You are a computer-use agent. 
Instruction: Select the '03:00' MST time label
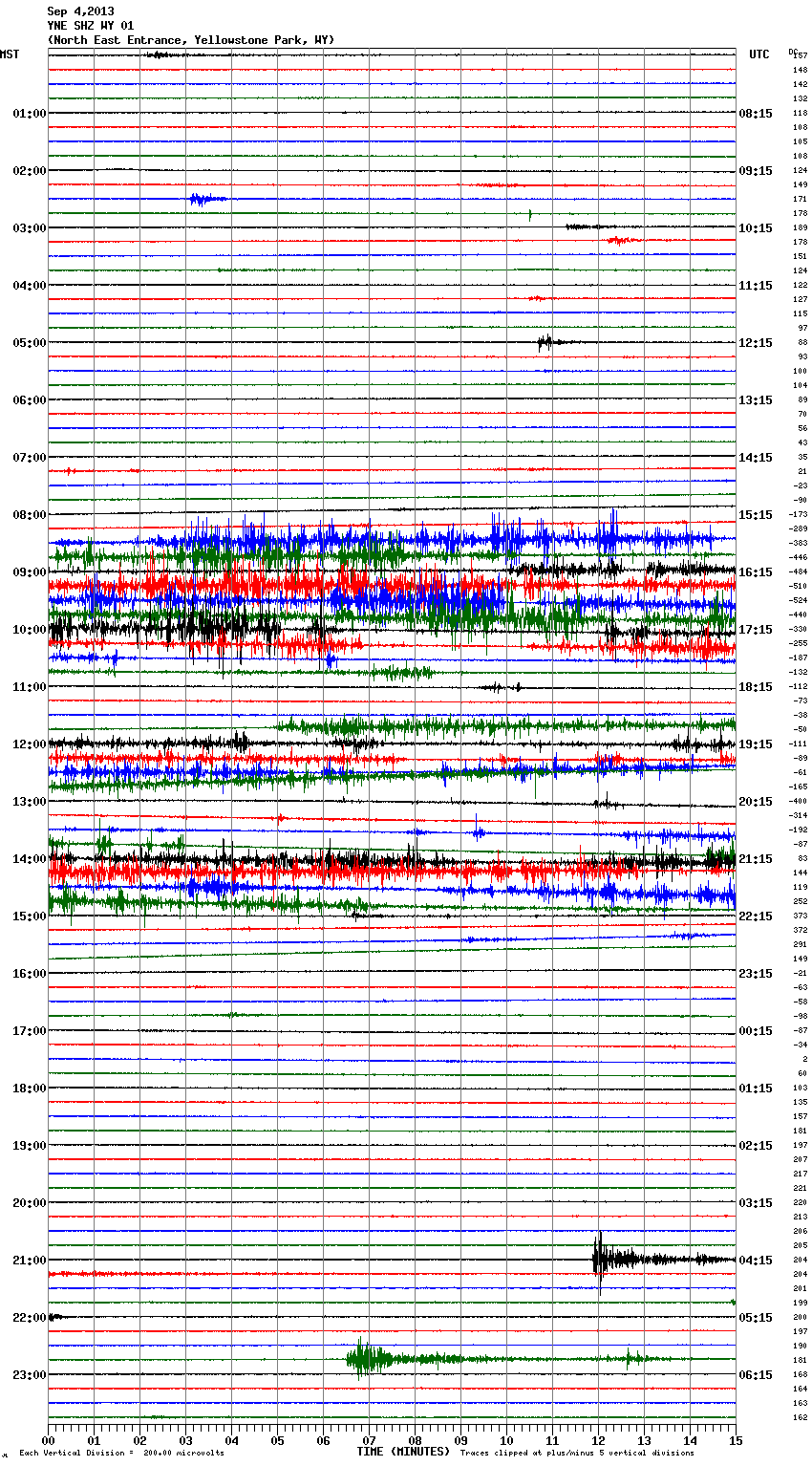click(x=30, y=228)
